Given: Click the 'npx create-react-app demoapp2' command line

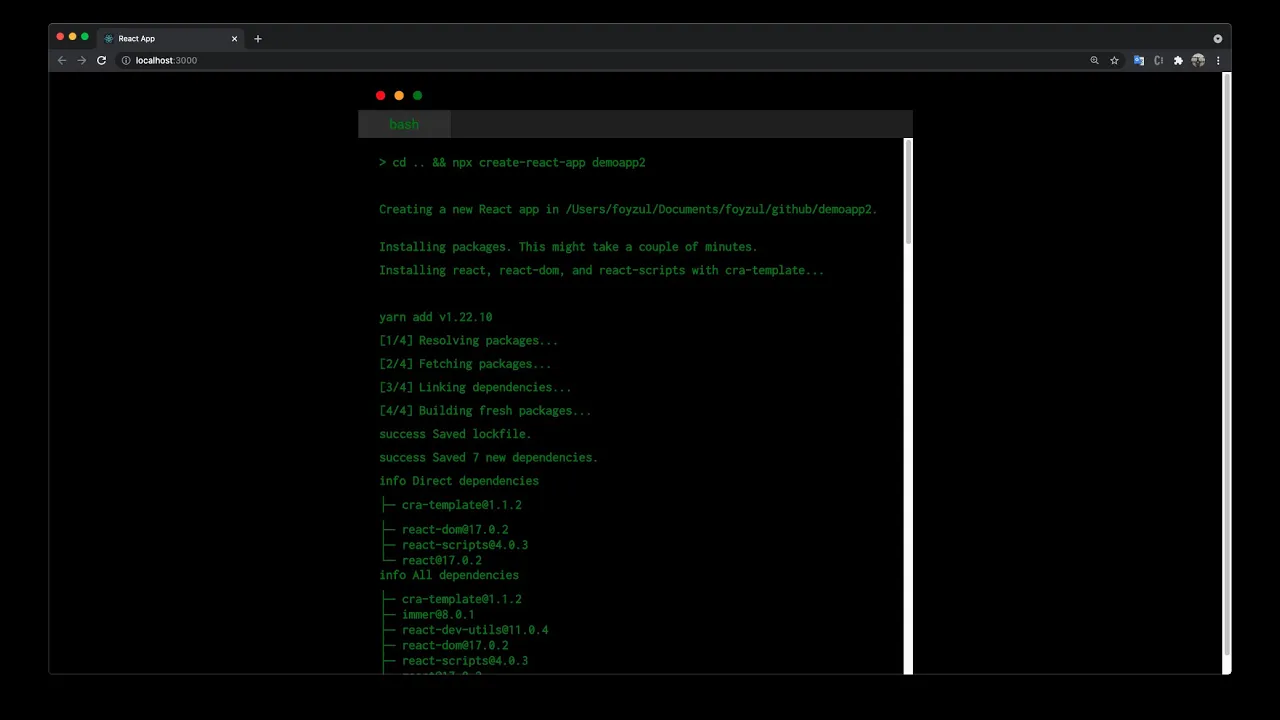Looking at the screenshot, I should (512, 162).
